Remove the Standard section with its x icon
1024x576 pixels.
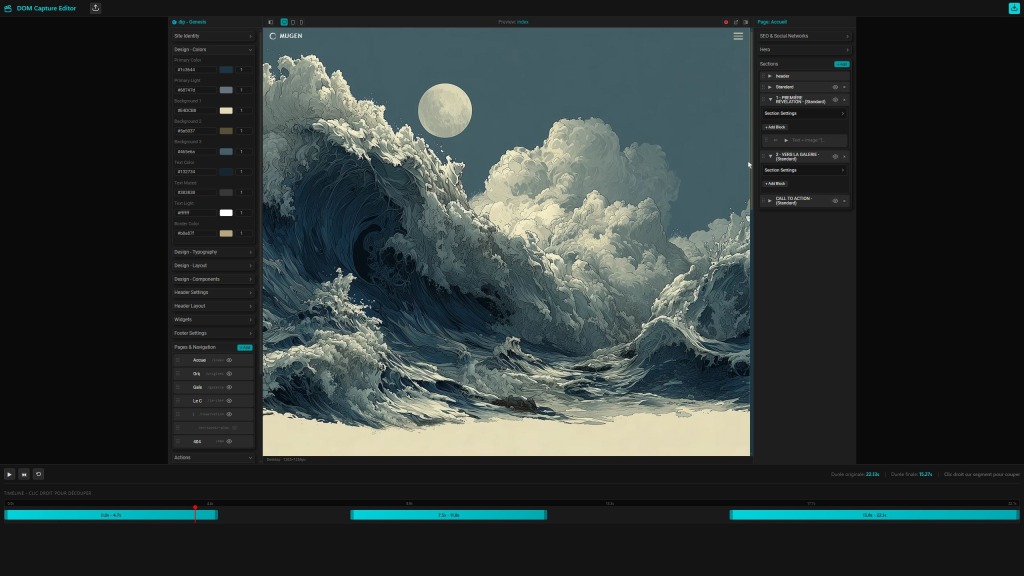(845, 87)
